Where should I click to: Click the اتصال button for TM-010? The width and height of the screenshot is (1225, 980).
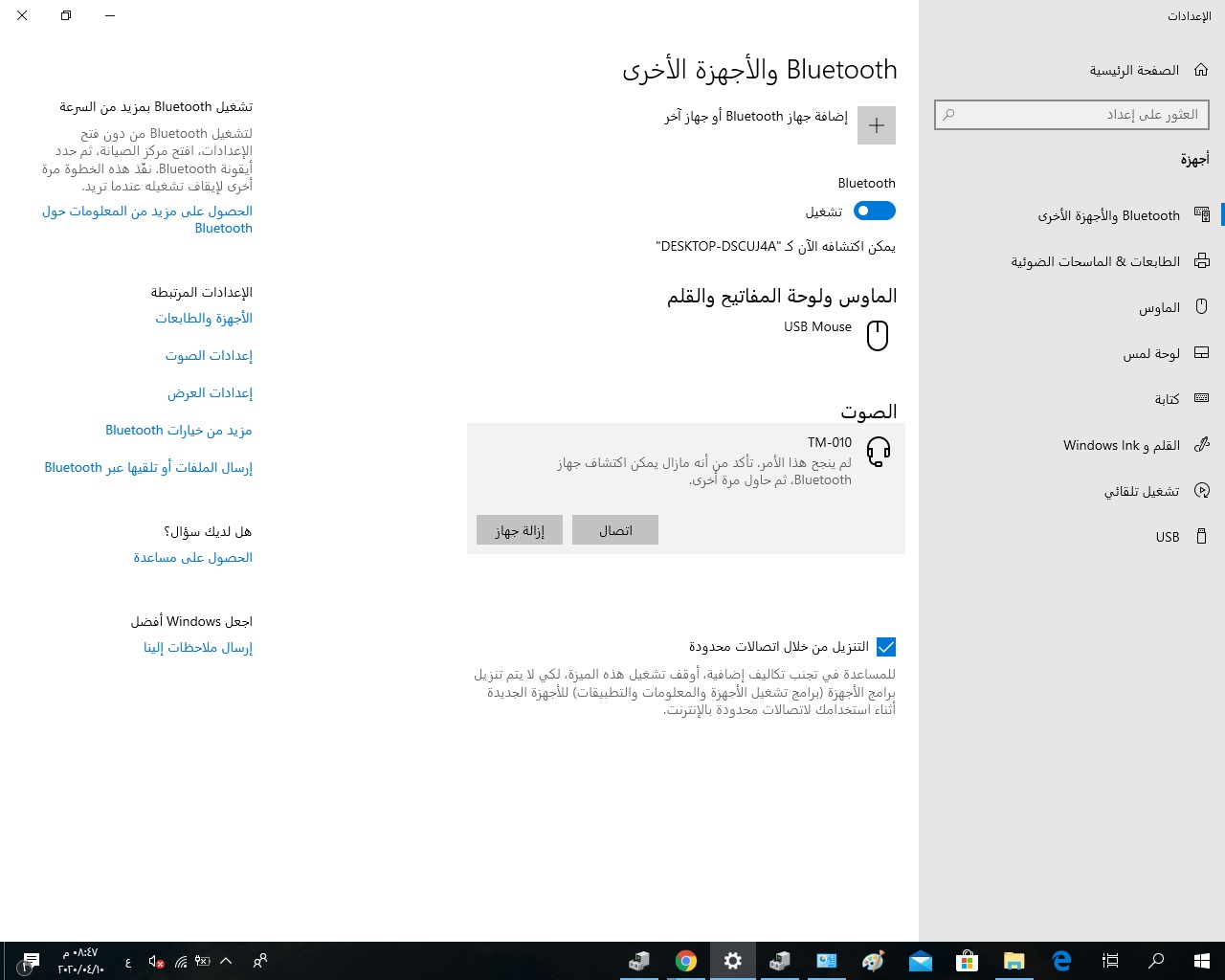click(615, 530)
